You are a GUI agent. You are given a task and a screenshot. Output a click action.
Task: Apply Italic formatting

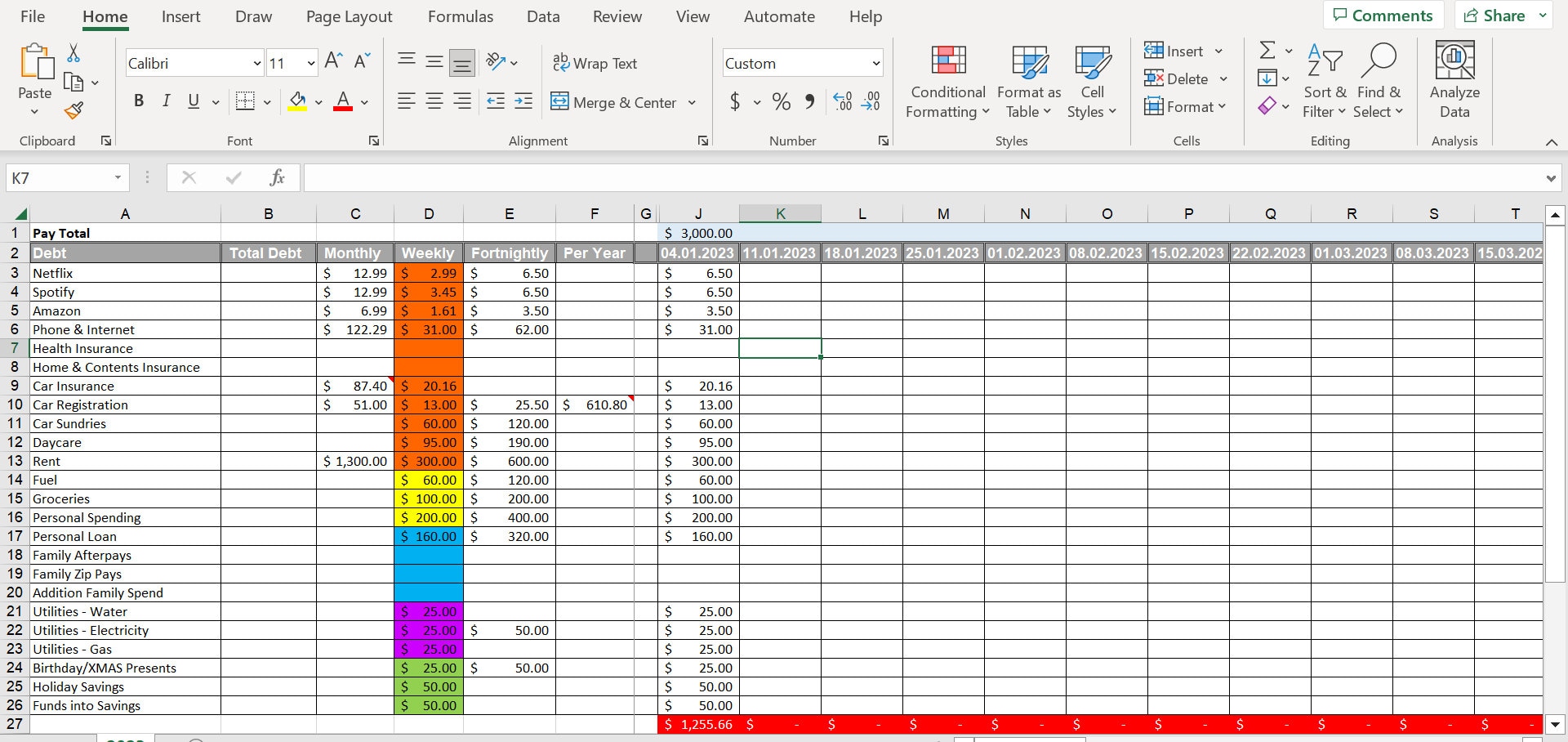tap(166, 101)
